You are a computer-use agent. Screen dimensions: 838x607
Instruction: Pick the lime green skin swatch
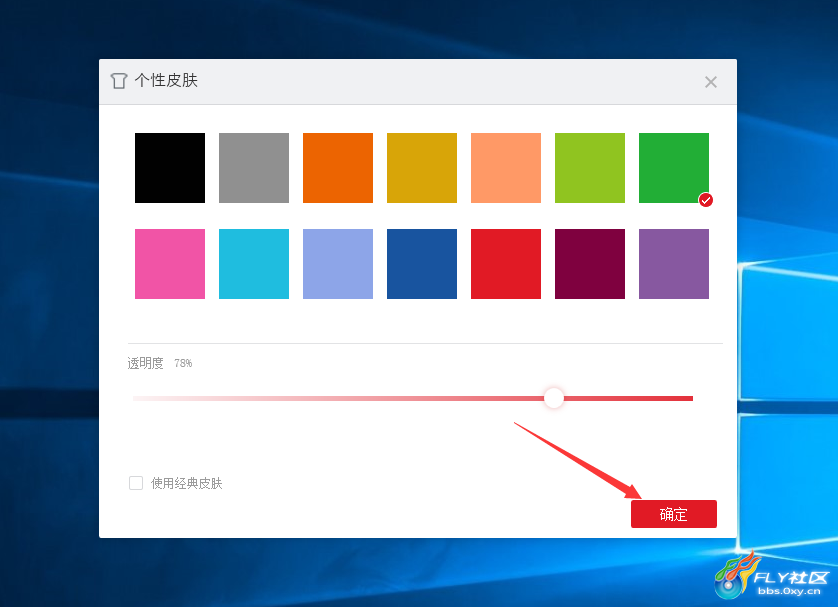589,168
